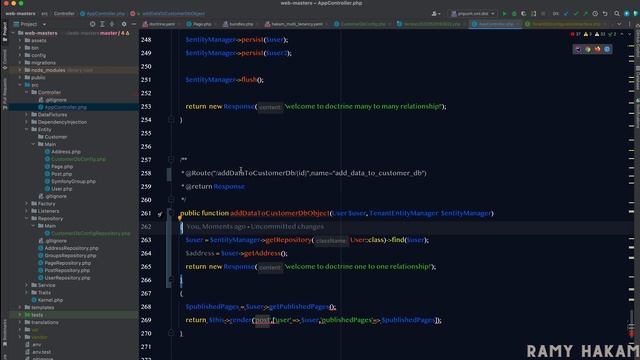Select opened file locate target icon in Project panel

tap(93, 24)
